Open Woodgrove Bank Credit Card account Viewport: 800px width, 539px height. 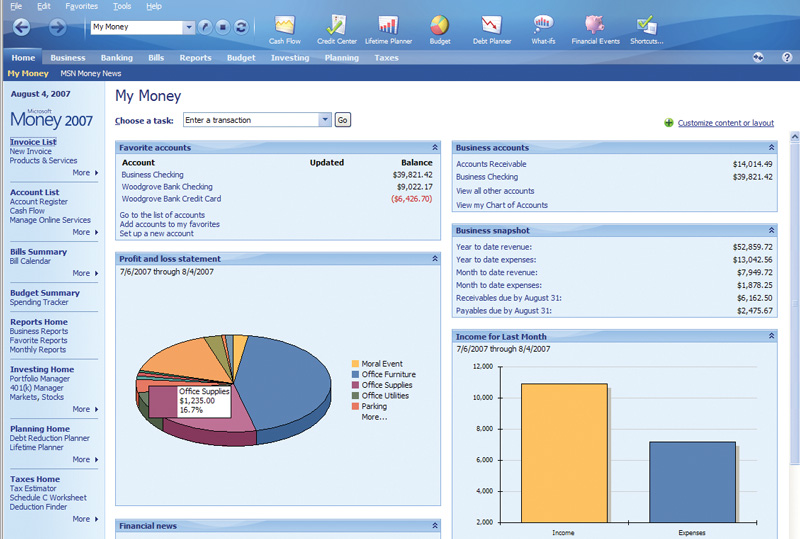tap(171, 199)
